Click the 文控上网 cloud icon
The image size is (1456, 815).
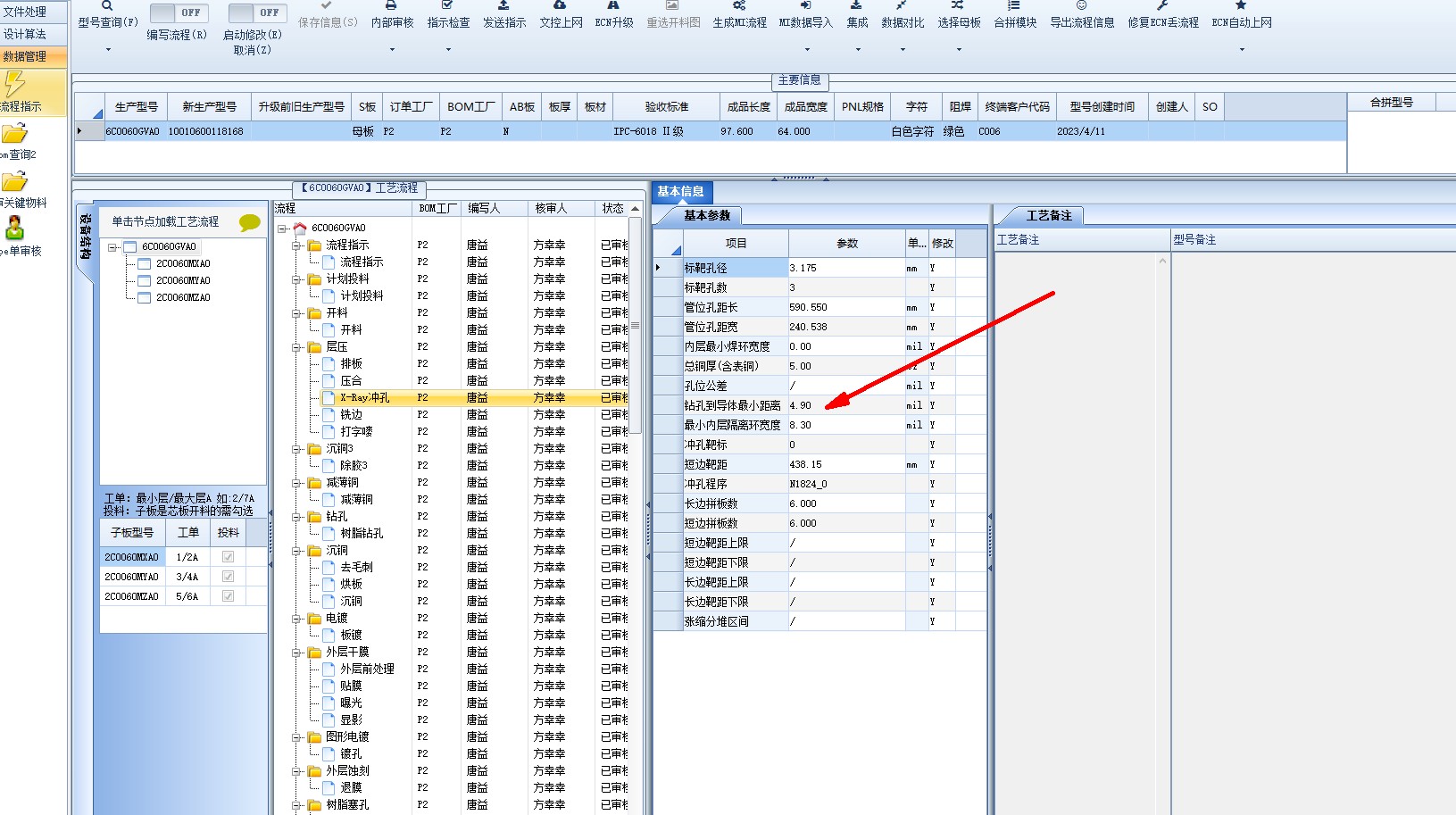pos(560,5)
